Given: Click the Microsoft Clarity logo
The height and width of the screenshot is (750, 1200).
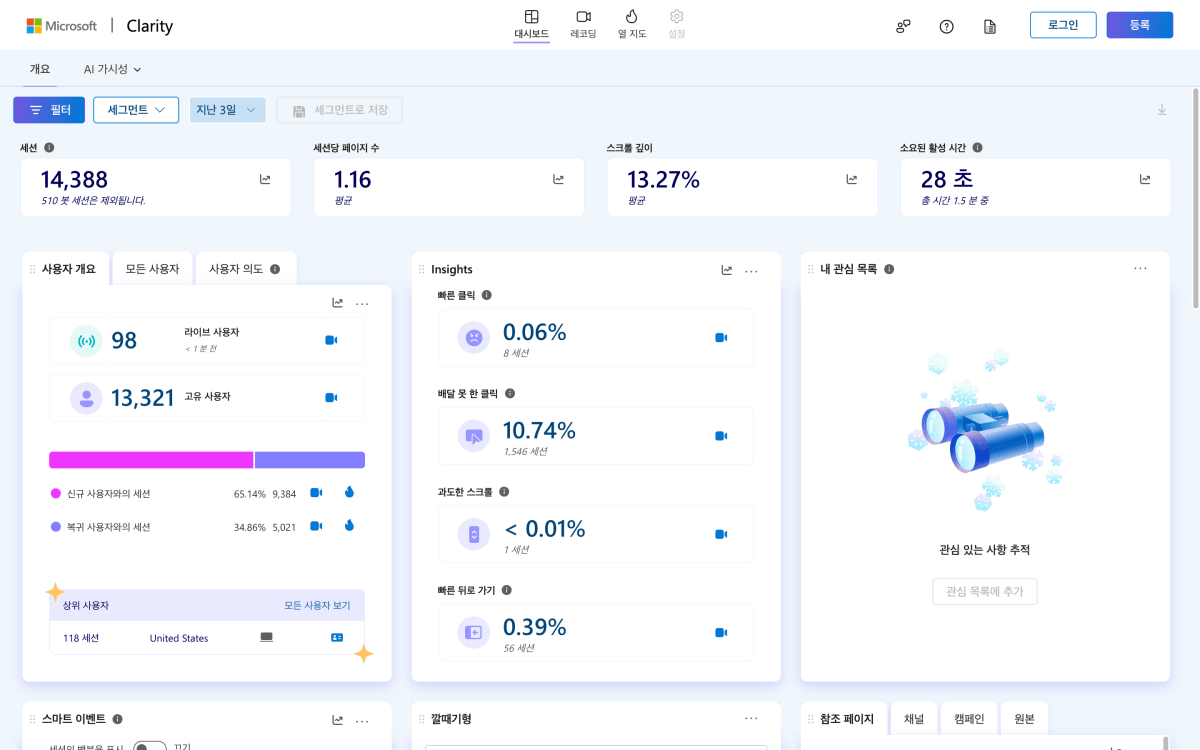Looking at the screenshot, I should [99, 26].
